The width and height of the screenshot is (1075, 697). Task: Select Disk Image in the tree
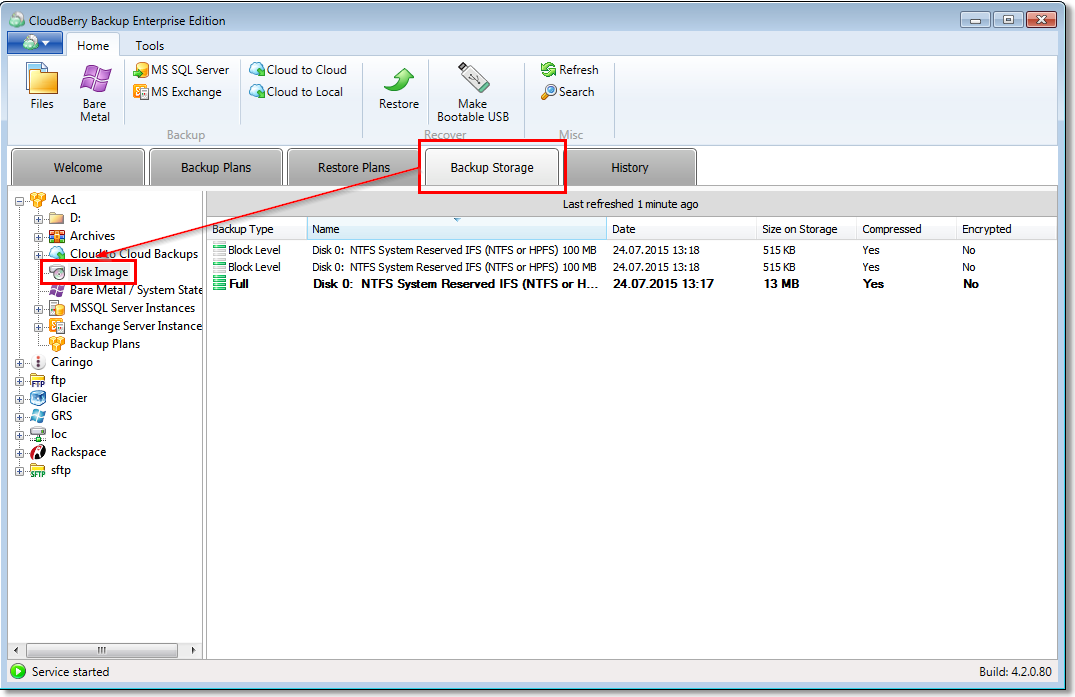(x=99, y=272)
